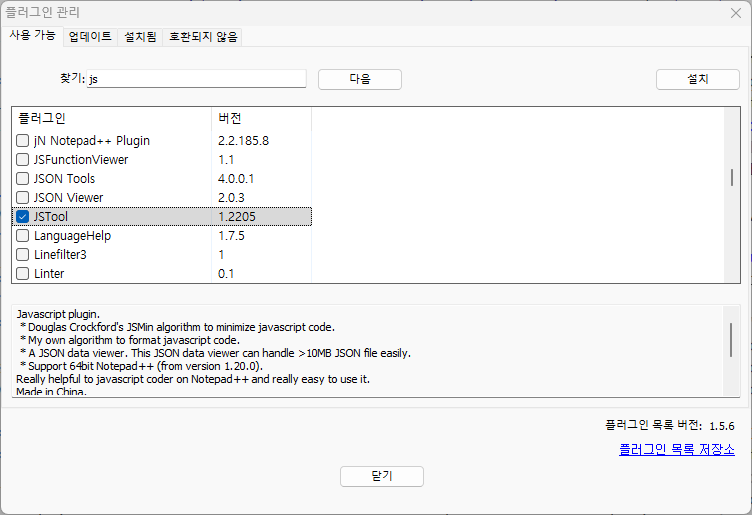Select the Linefilter3 row name
The height and width of the screenshot is (515, 752).
(60, 255)
